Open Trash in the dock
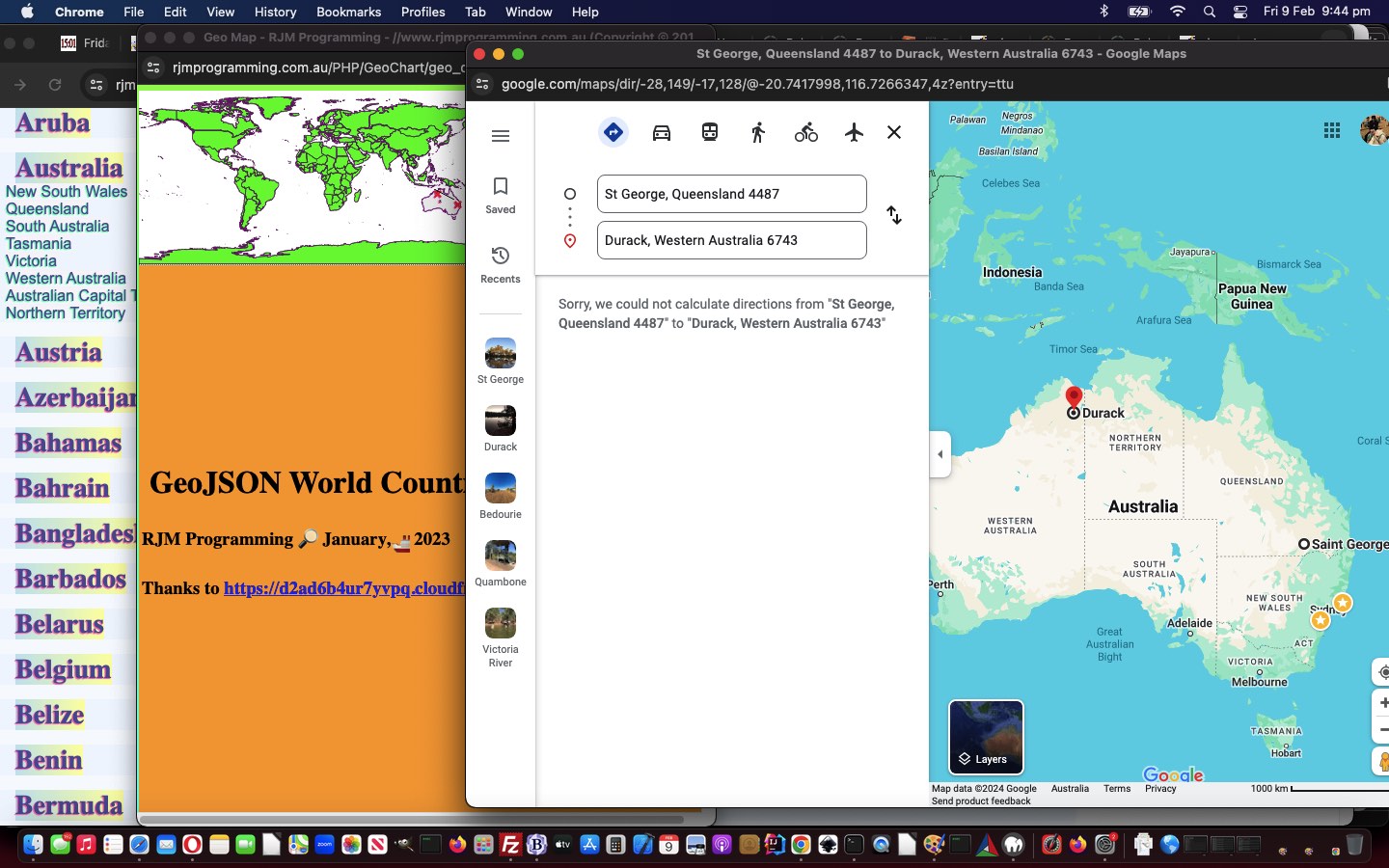Screen dimensions: 1389x868 [x=1354, y=845]
